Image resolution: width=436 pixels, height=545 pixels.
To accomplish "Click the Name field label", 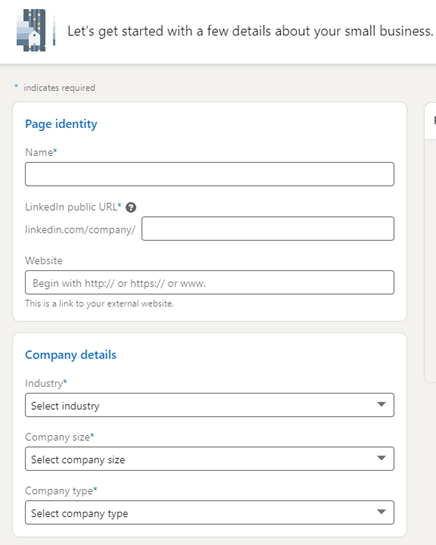I will coord(41,152).
